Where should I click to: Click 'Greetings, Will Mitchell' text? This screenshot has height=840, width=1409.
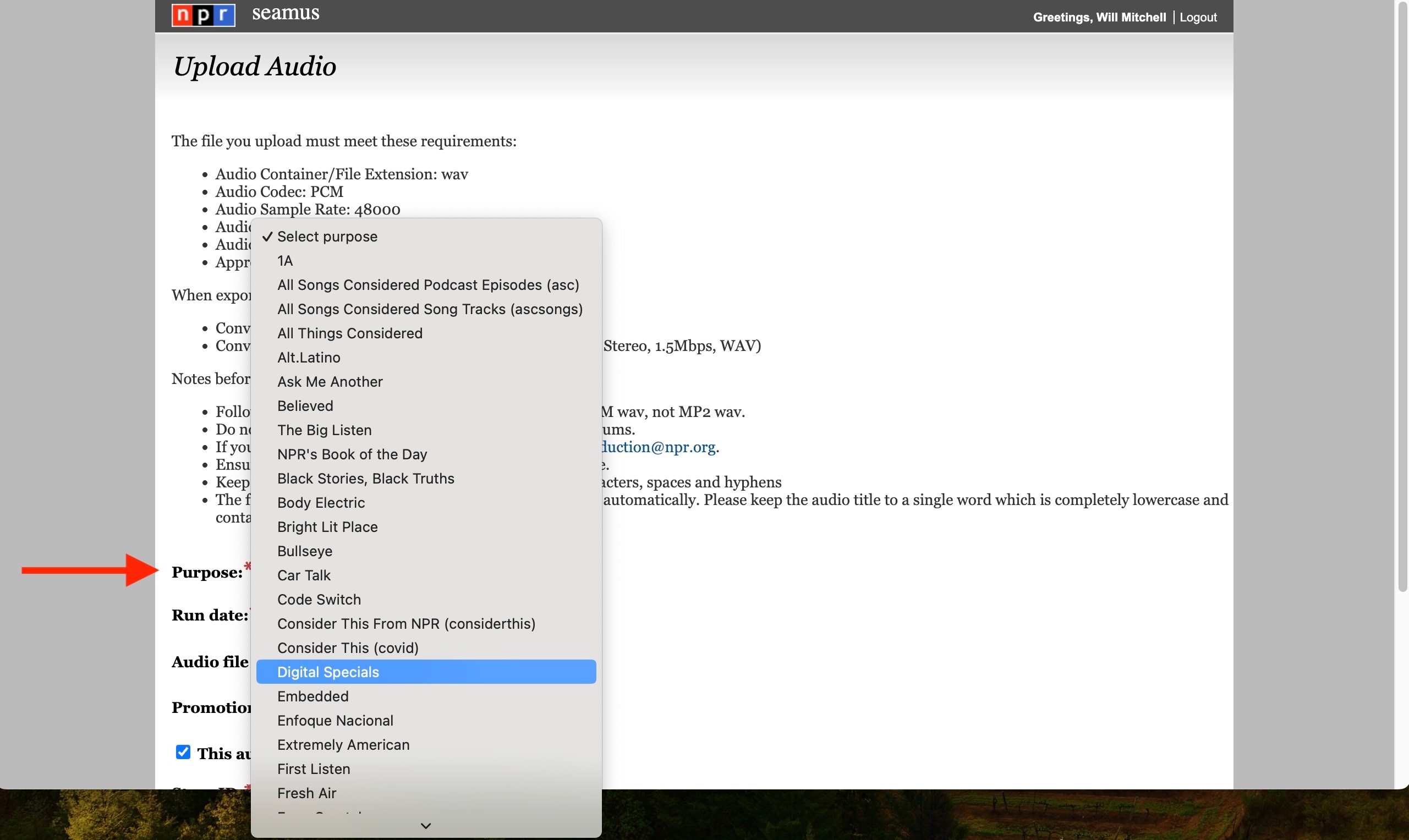[x=1099, y=17]
